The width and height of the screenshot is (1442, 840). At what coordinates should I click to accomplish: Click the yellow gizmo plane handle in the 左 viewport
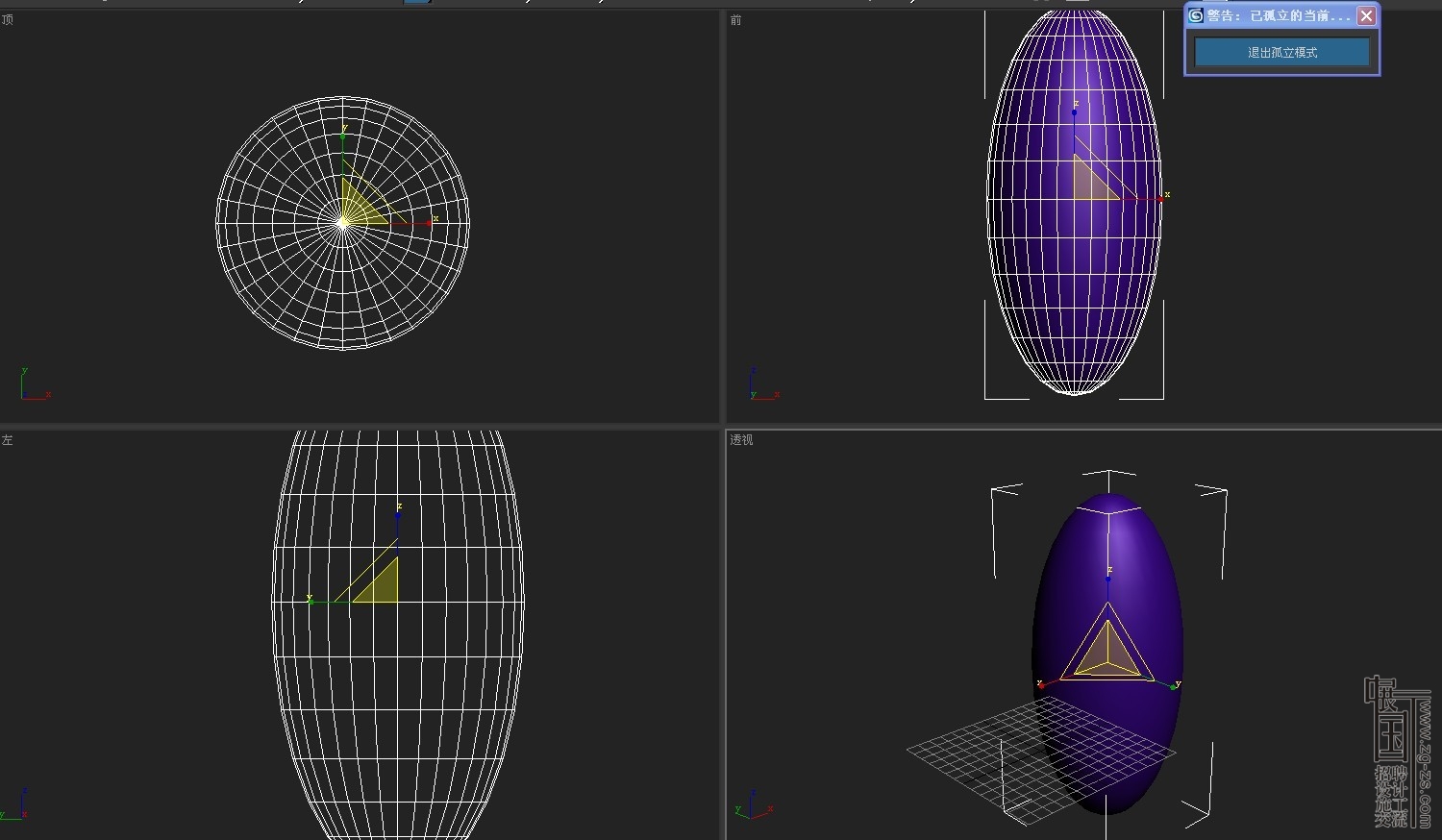coord(381,585)
